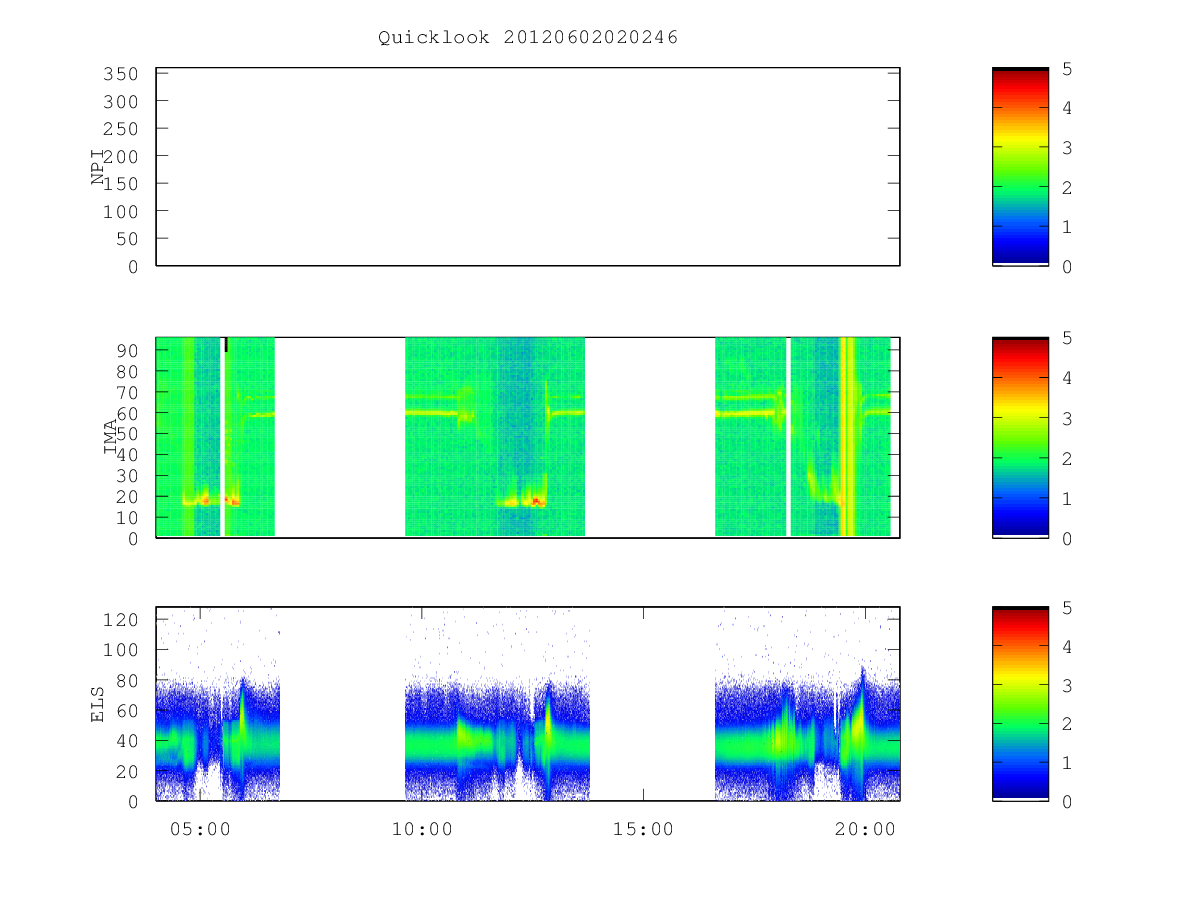Image resolution: width=1200 pixels, height=900 pixels.
Task: Select the ELS y-axis label
Action: 98,704
